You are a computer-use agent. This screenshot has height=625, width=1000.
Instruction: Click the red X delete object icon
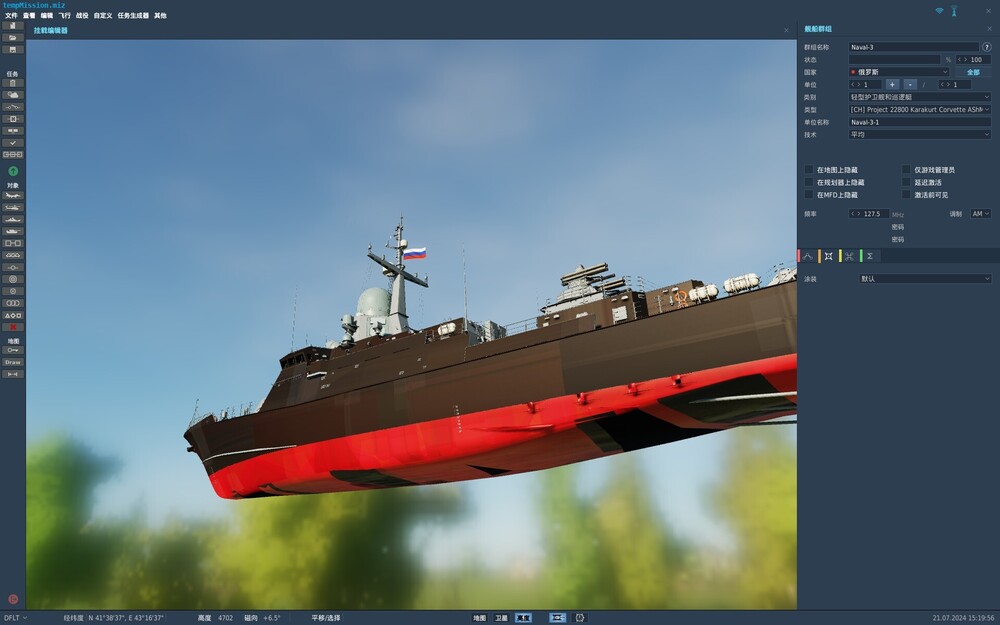tap(13, 327)
